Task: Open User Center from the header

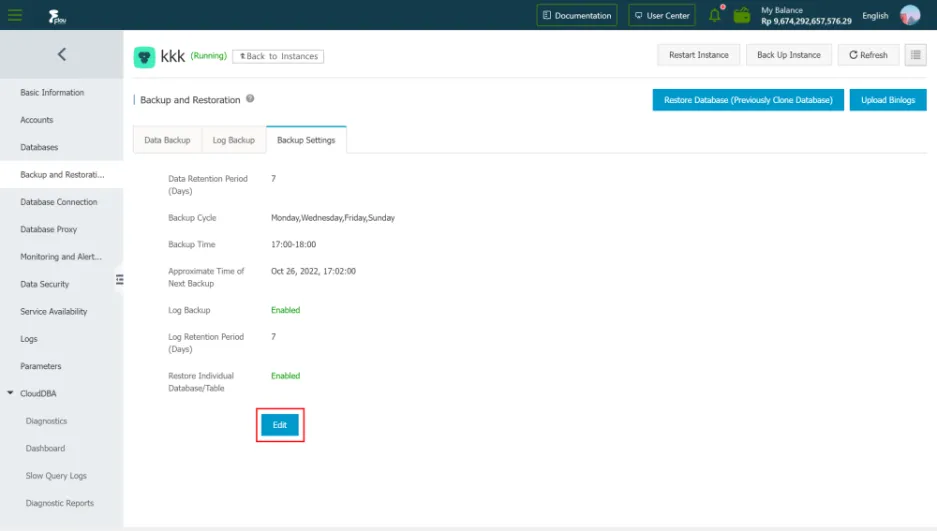Action: point(662,16)
